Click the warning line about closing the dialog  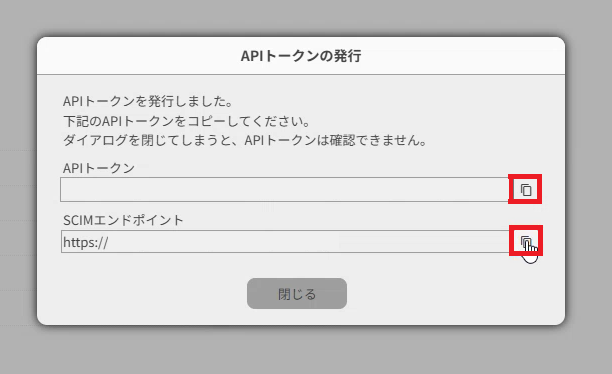(246, 141)
